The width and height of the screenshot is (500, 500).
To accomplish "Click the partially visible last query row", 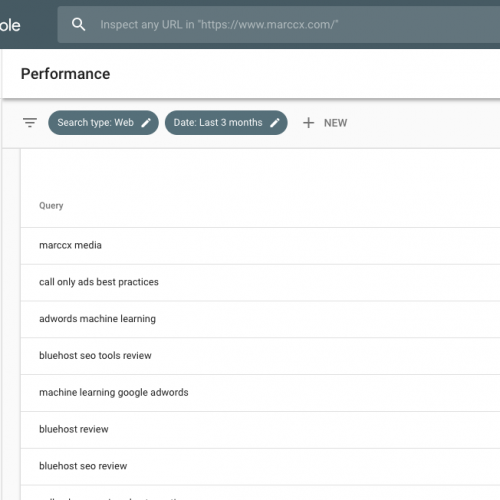I will 260,493.
